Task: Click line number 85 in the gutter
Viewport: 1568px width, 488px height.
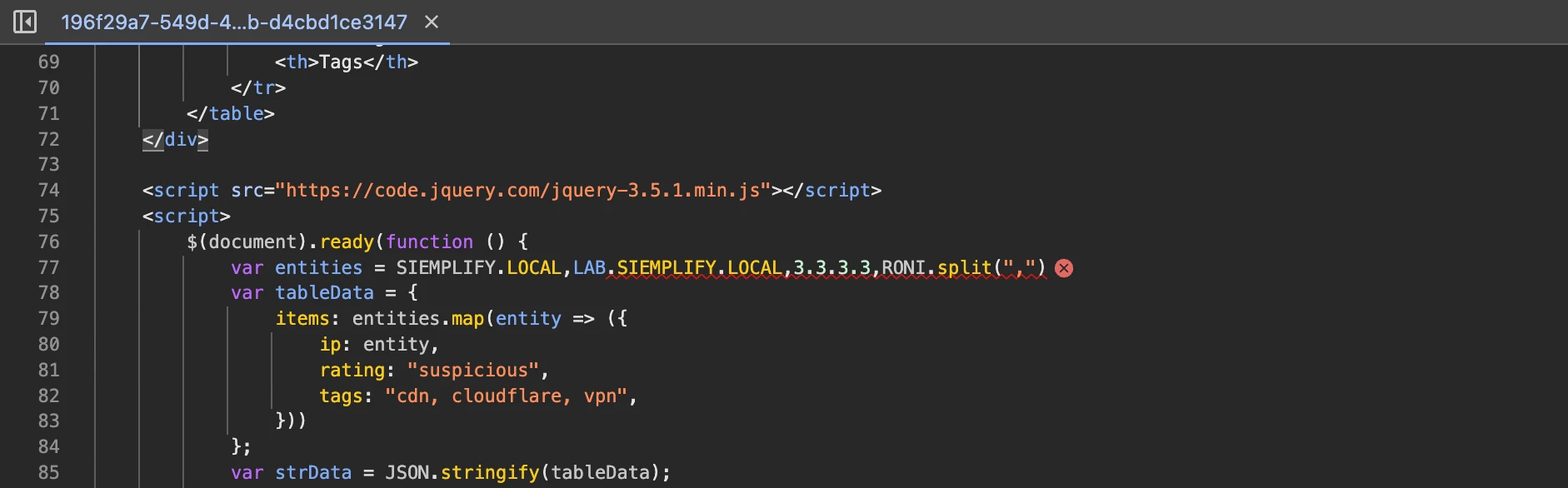Action: [49, 472]
